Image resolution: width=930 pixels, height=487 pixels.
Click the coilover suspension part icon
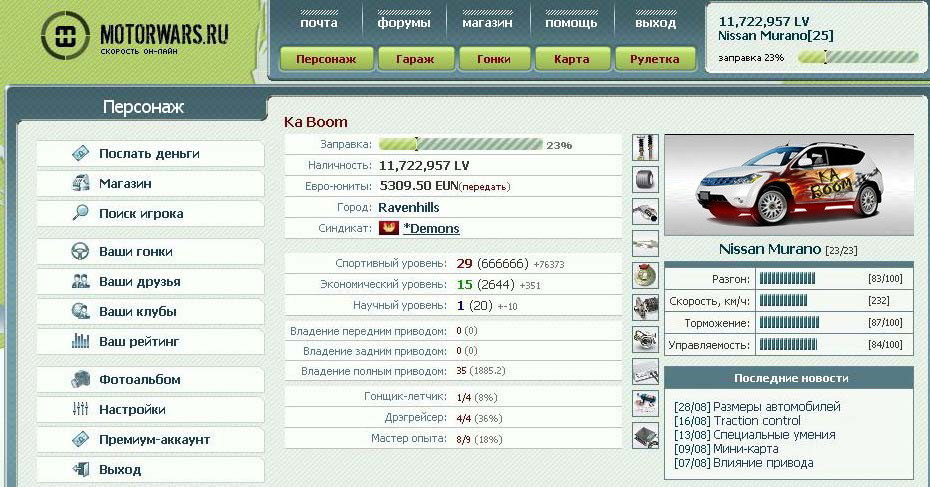click(x=645, y=147)
